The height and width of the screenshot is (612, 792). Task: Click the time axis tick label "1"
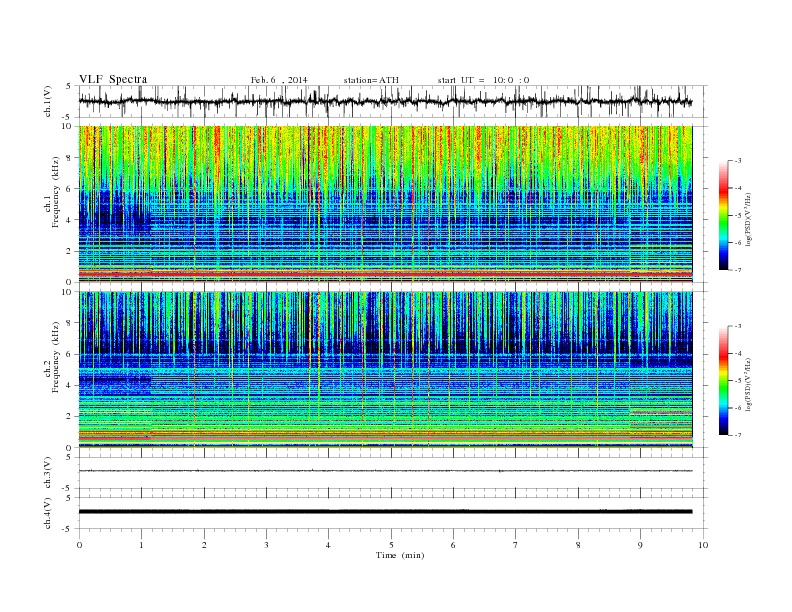coord(141,545)
